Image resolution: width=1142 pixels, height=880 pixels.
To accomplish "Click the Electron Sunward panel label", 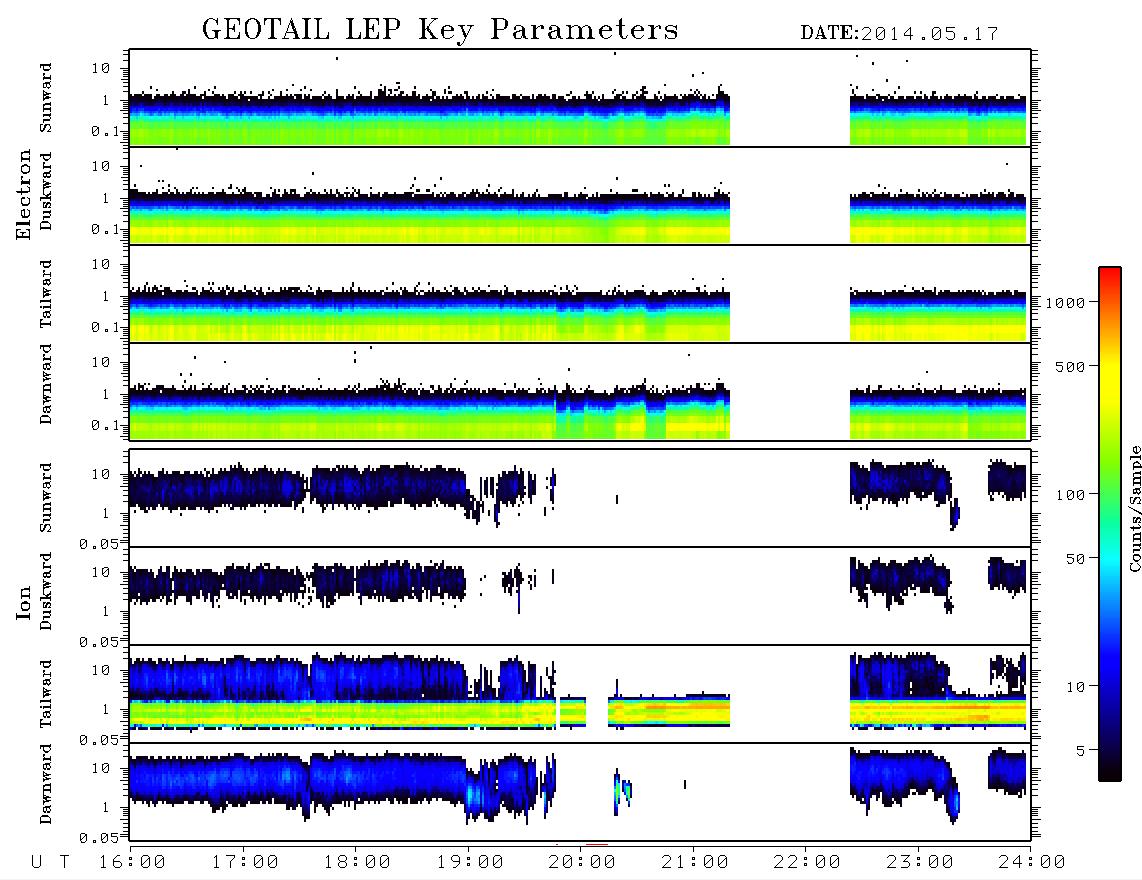I will pyautogui.click(x=46, y=98).
